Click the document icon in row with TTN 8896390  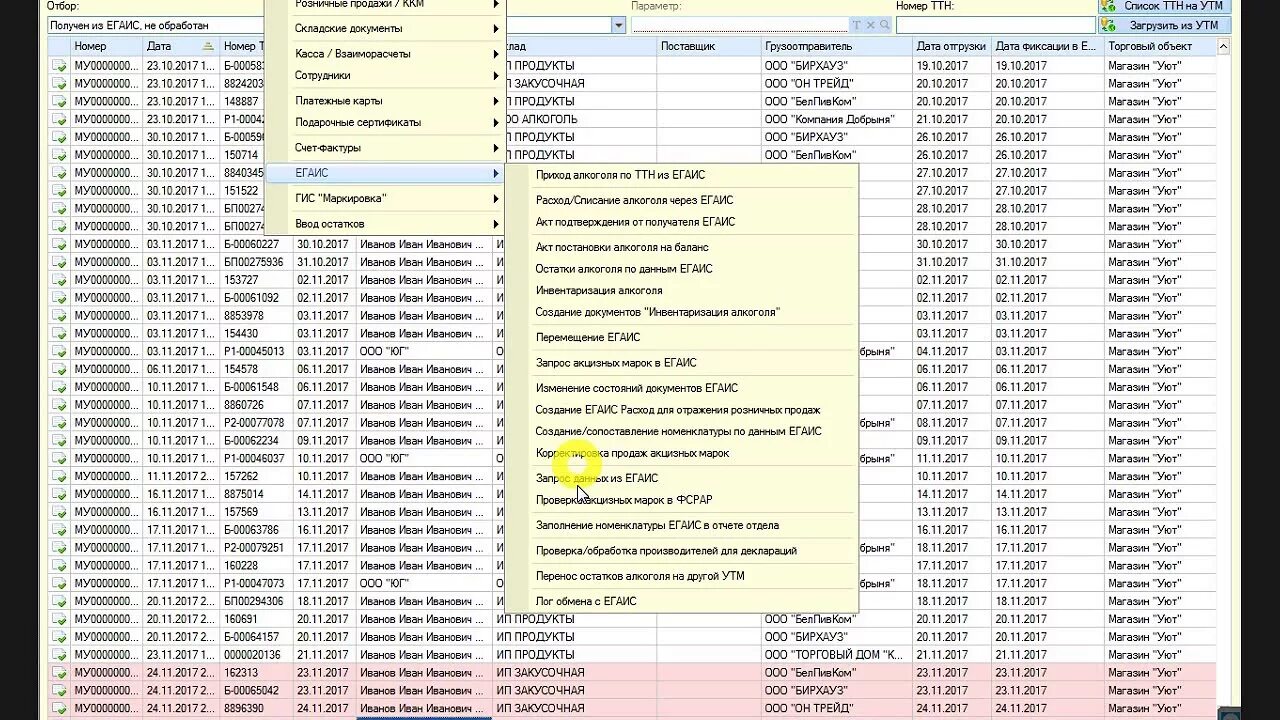[x=59, y=709]
